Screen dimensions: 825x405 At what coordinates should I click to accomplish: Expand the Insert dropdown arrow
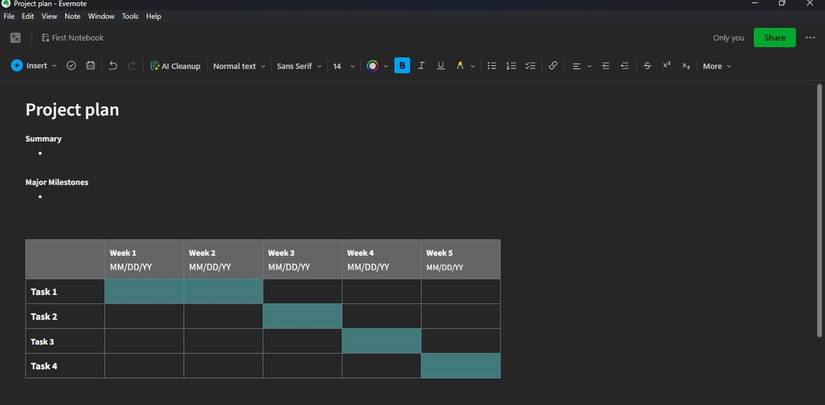click(54, 66)
